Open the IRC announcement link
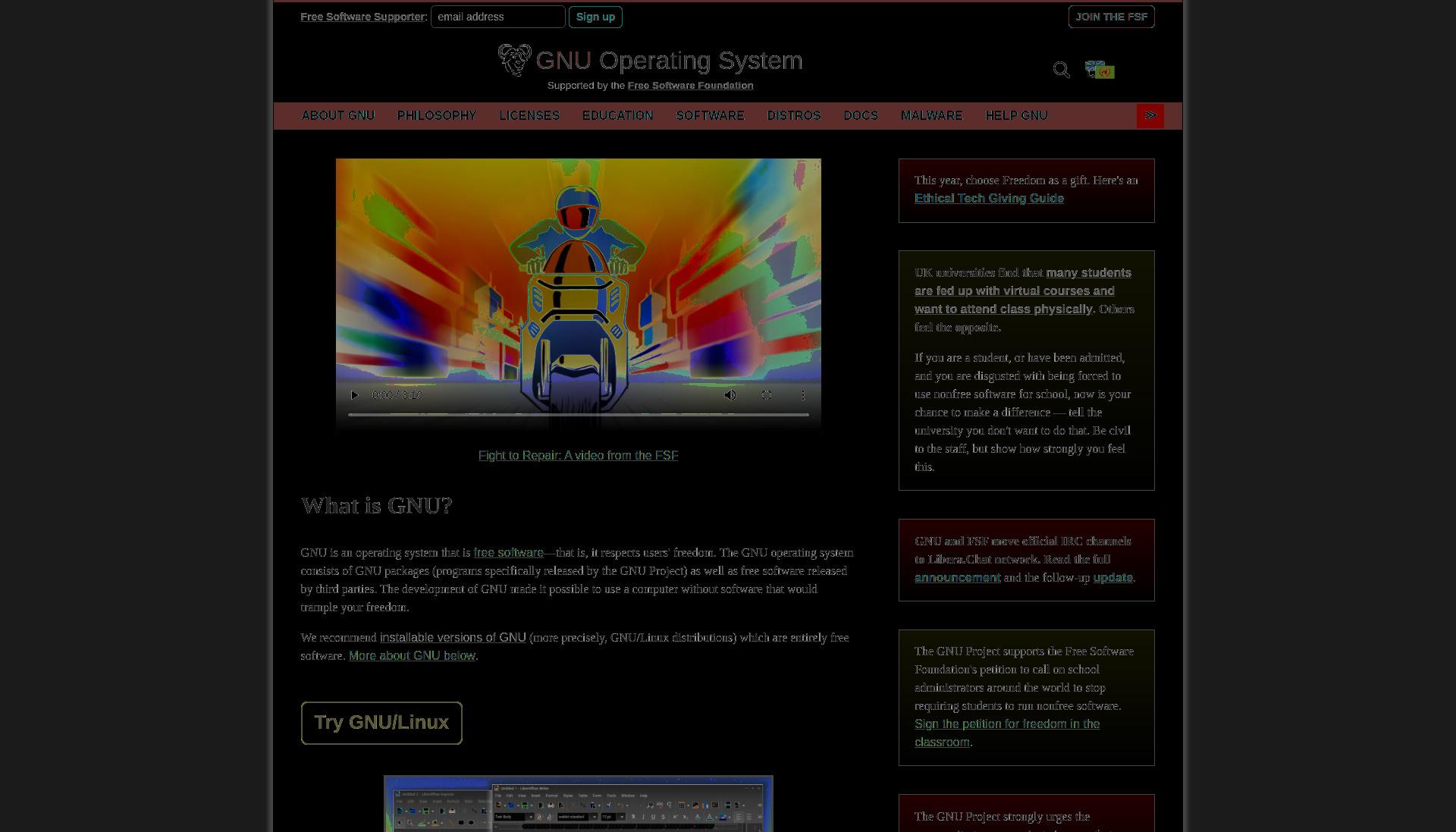Viewport: 1456px width, 832px height. pos(957,578)
